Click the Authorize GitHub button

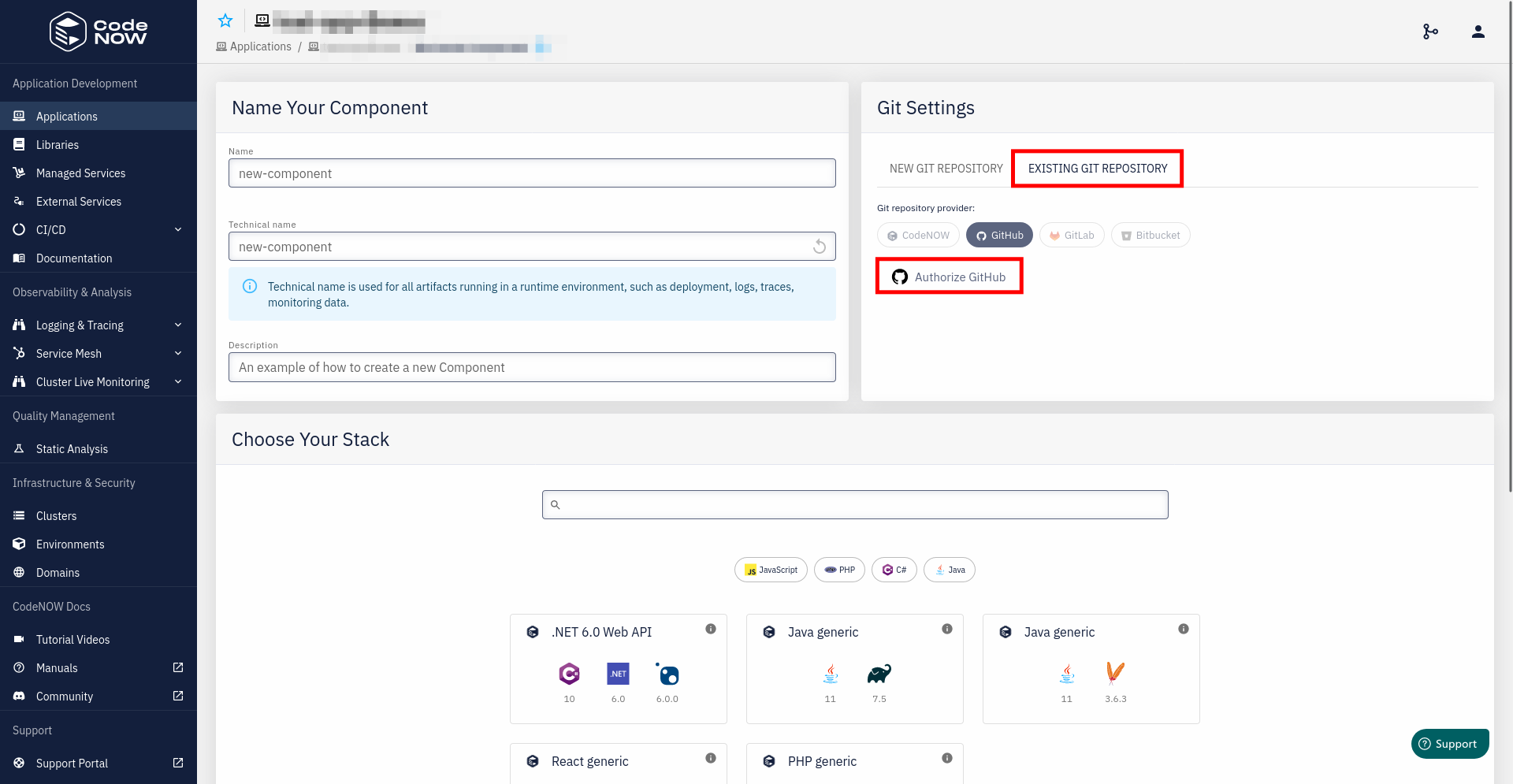[x=949, y=277]
